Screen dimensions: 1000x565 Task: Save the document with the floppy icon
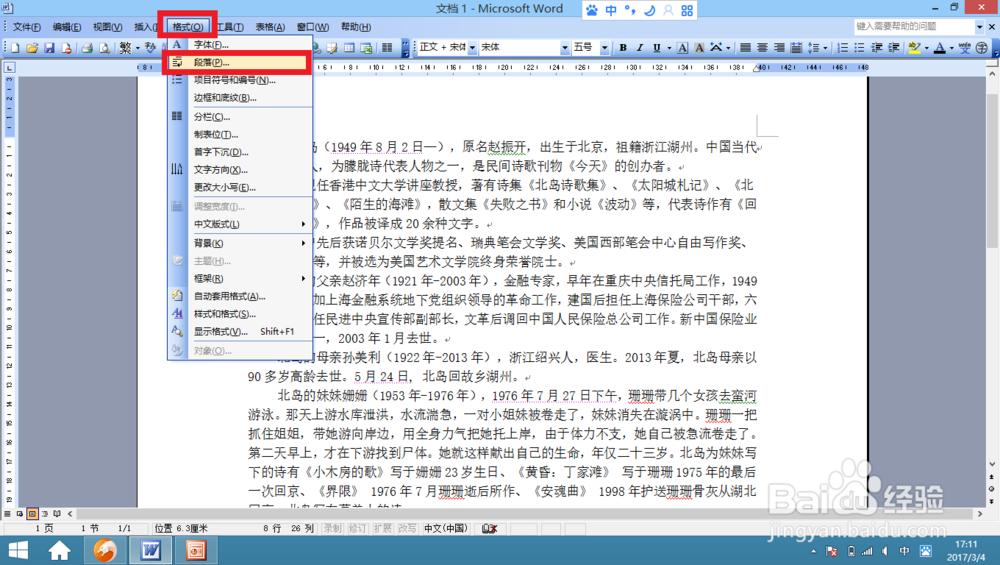49,48
